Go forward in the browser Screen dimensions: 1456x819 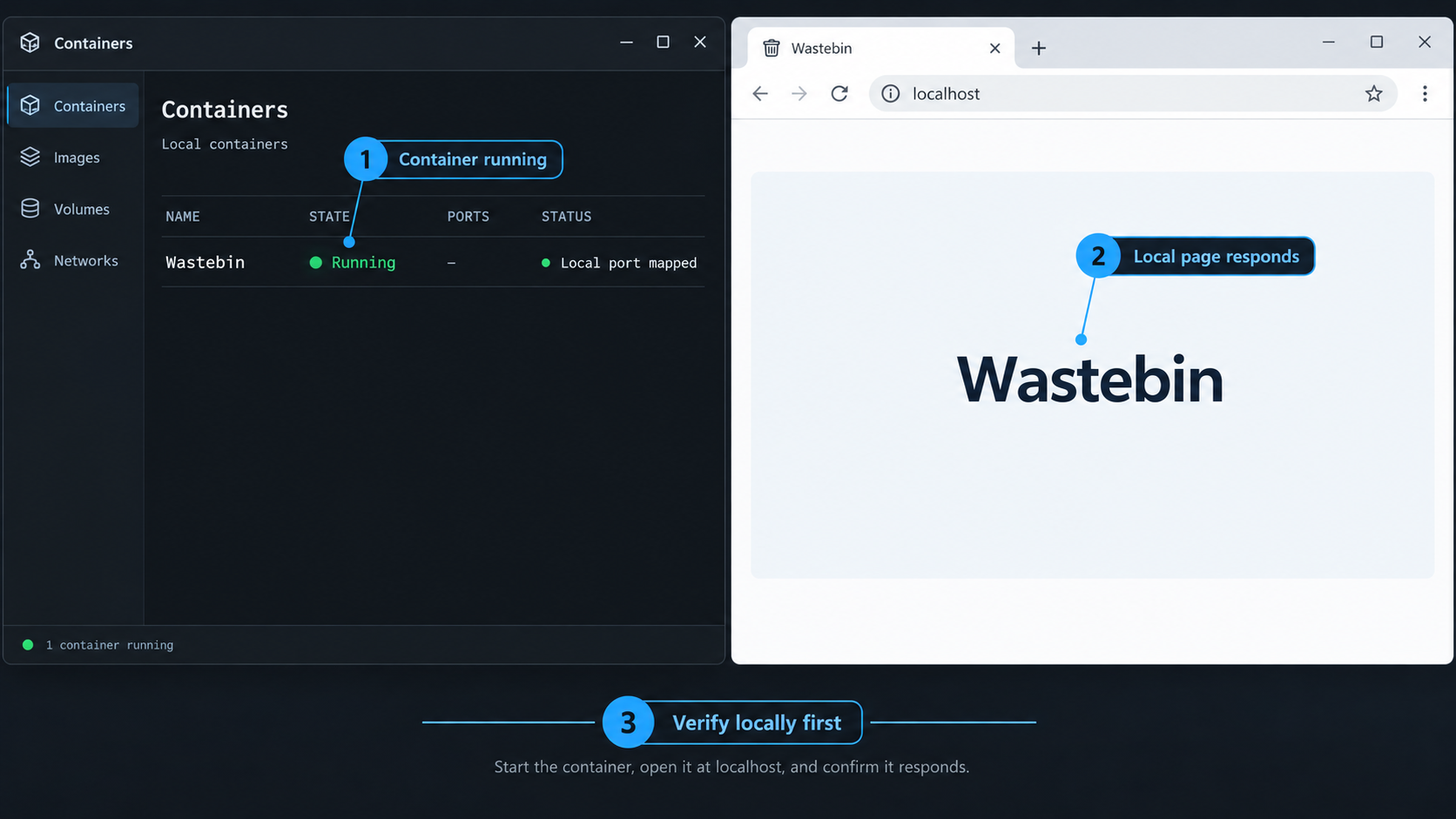click(x=799, y=93)
